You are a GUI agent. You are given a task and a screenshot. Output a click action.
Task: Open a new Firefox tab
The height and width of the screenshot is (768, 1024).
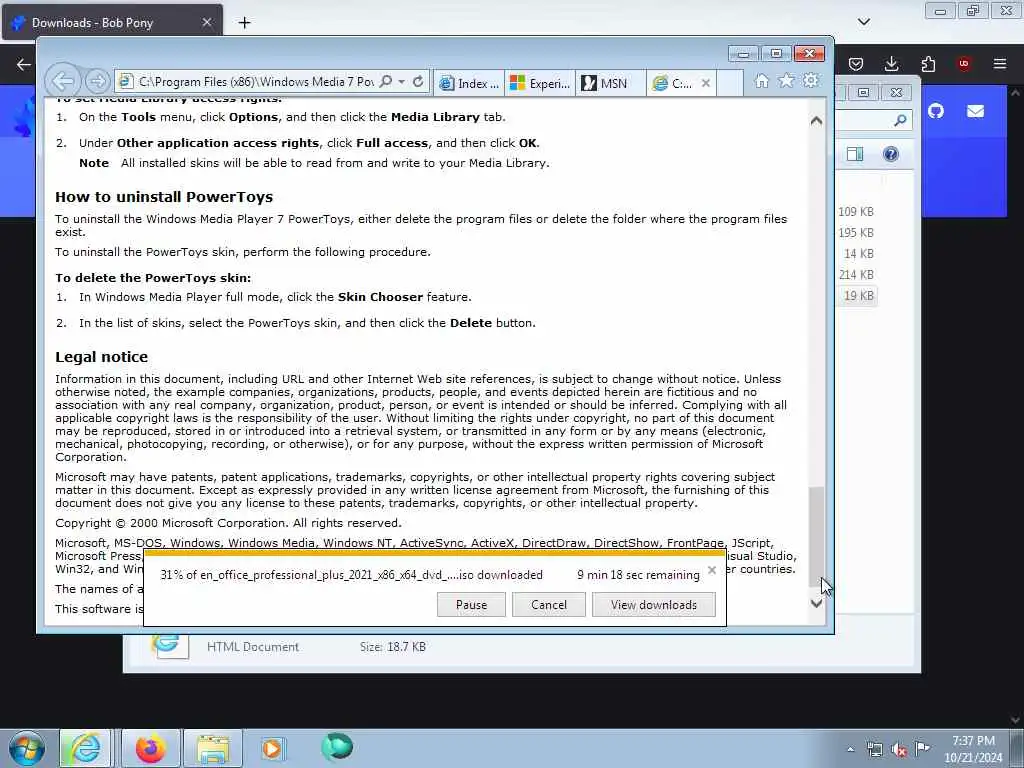click(244, 23)
